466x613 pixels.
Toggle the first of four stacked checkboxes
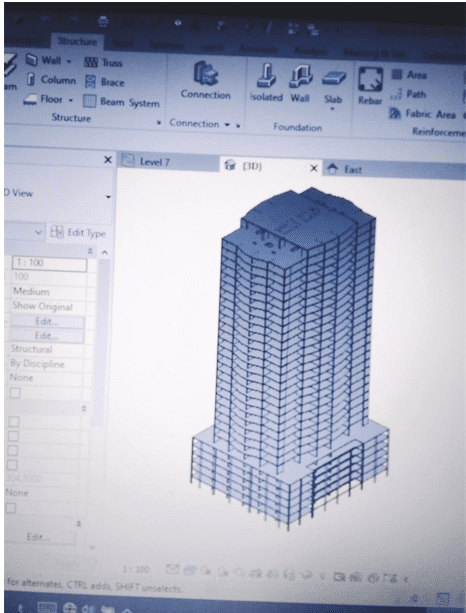click(x=14, y=422)
